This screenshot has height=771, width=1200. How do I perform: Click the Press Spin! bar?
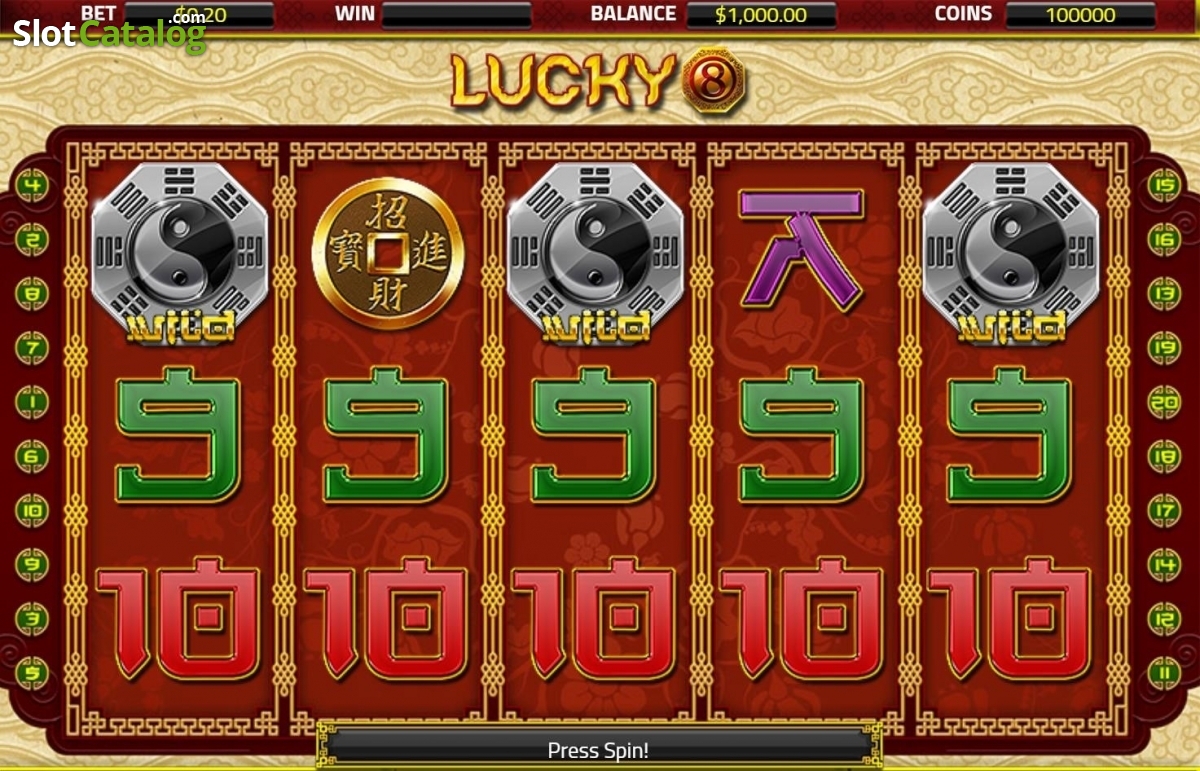(x=599, y=749)
